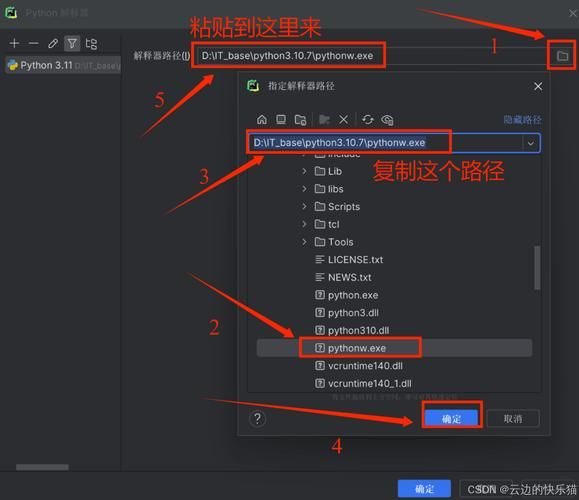
Task: Open the path history dropdown arrow
Action: coord(531,143)
